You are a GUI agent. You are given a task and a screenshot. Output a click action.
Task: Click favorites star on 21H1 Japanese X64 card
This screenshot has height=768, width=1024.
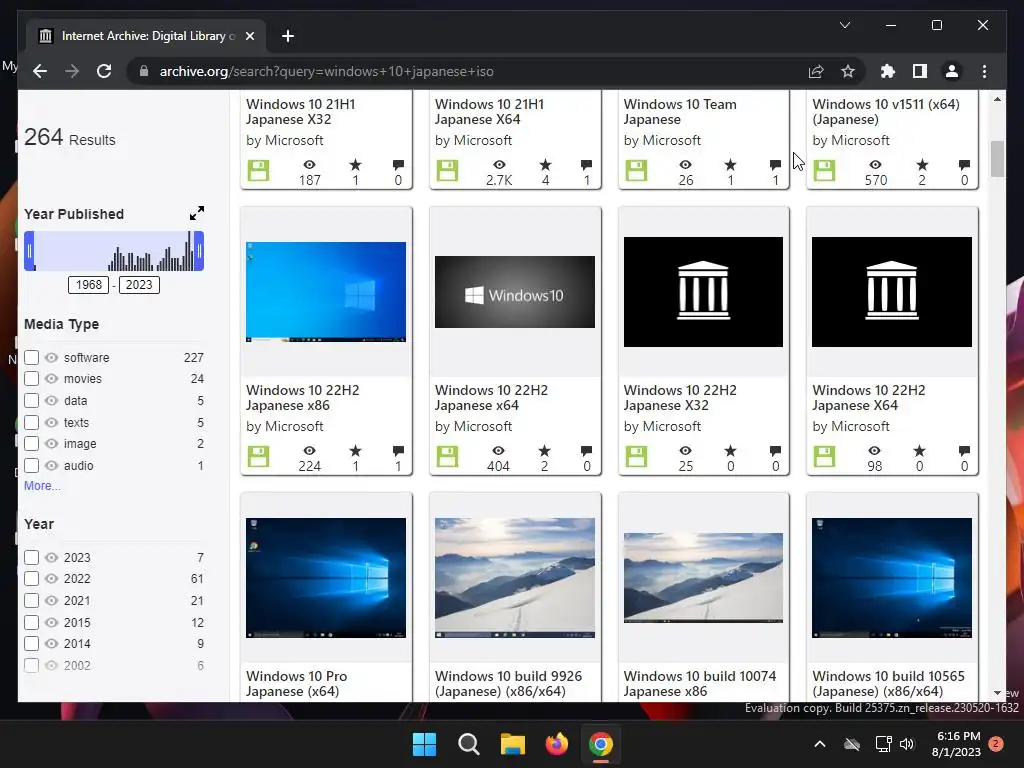[x=545, y=165]
